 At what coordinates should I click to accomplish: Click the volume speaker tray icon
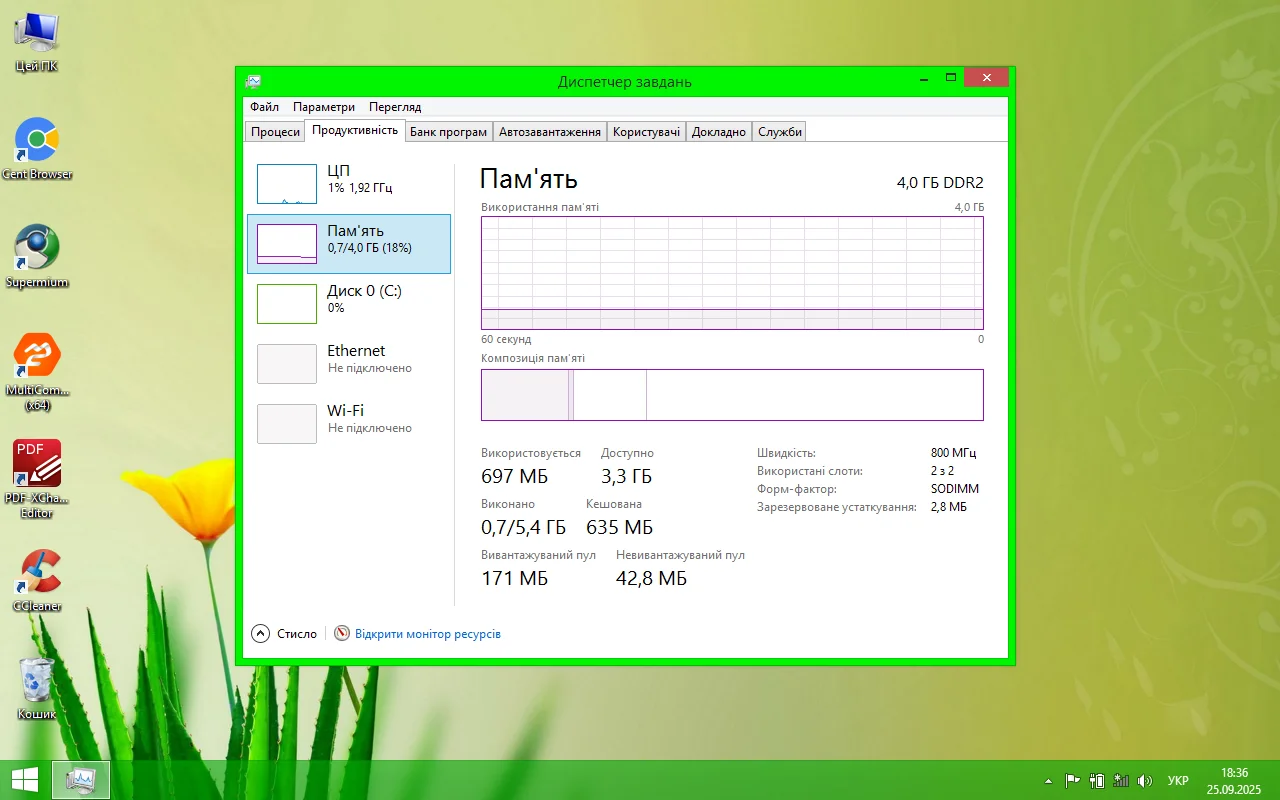(1145, 780)
